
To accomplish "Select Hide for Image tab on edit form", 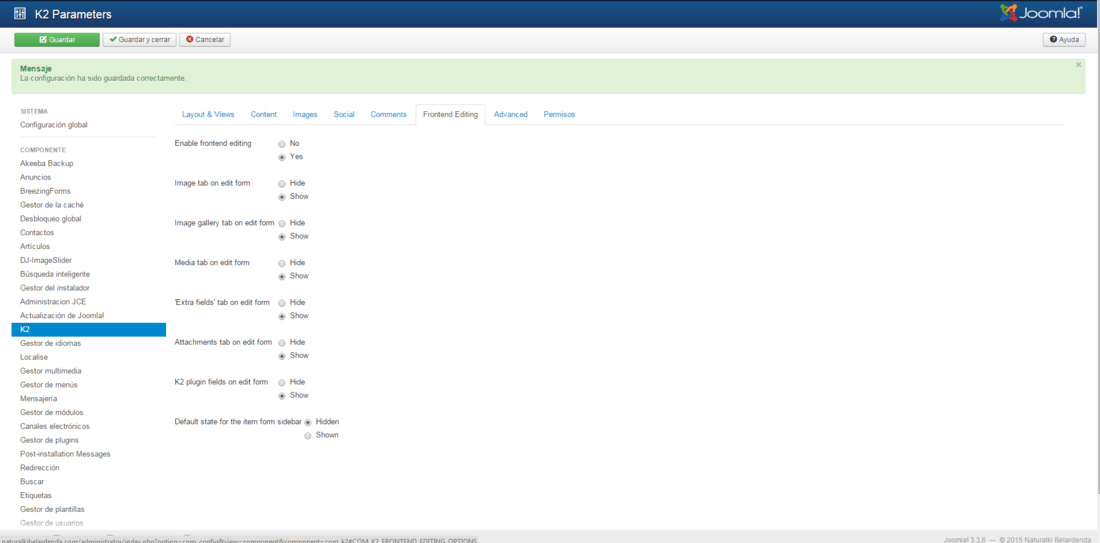I will coord(282,183).
